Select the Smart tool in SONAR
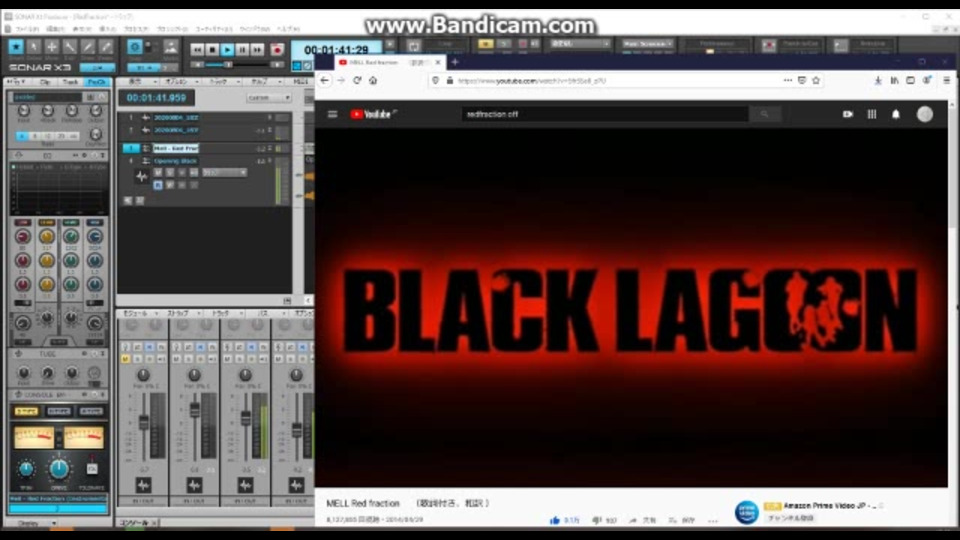This screenshot has height=540, width=960. coord(16,47)
